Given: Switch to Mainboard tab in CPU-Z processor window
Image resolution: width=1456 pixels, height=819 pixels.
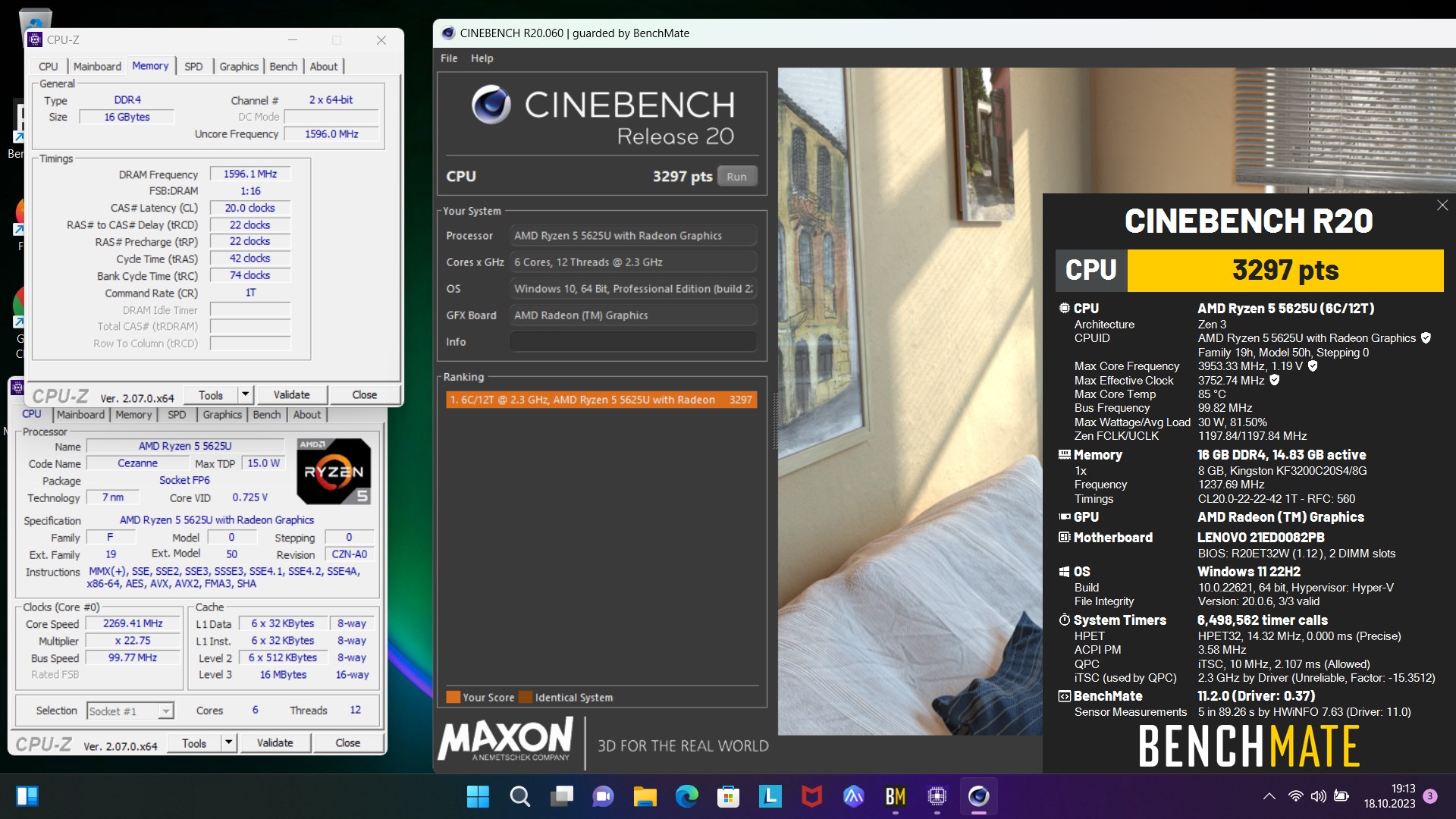Looking at the screenshot, I should (80, 415).
